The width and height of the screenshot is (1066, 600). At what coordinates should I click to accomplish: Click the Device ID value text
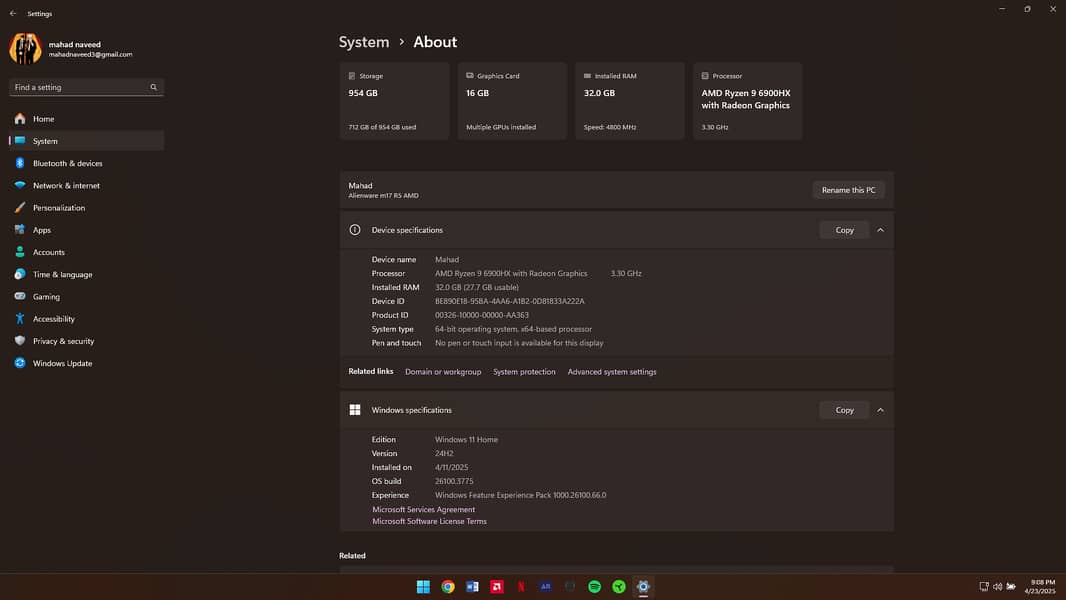point(510,301)
